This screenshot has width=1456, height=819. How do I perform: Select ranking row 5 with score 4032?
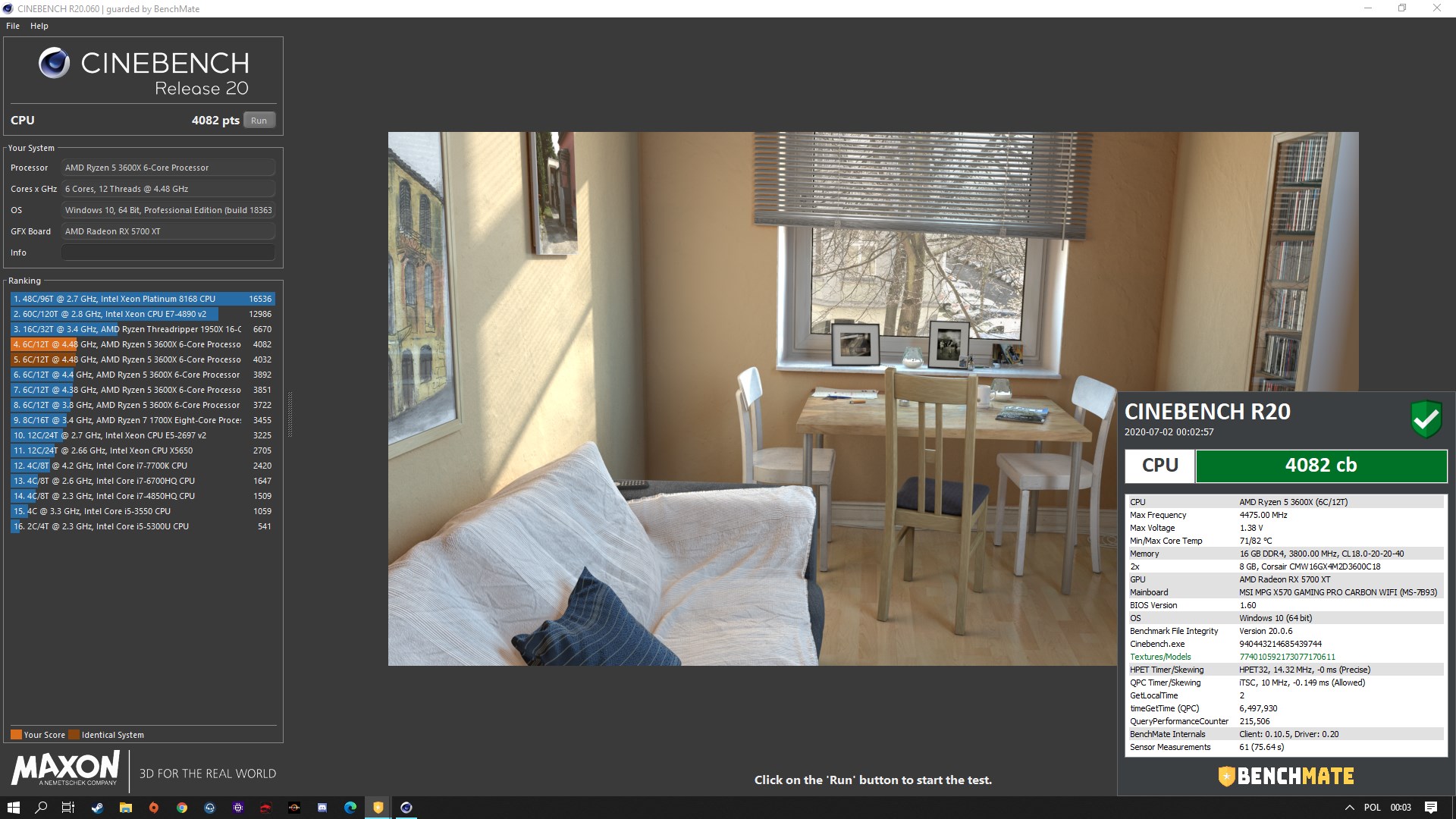(x=143, y=359)
